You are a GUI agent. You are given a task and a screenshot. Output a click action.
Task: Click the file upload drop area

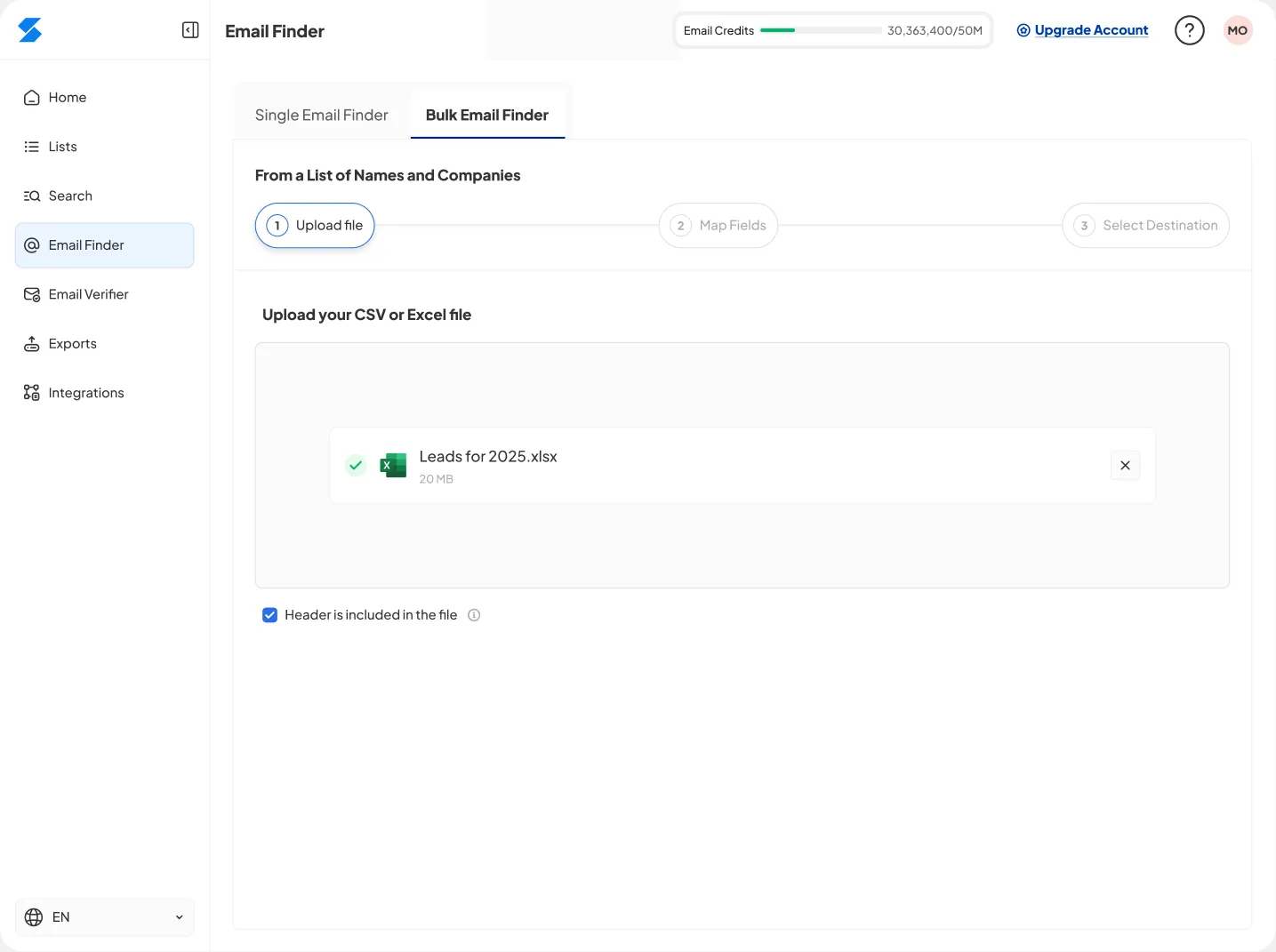click(742, 382)
